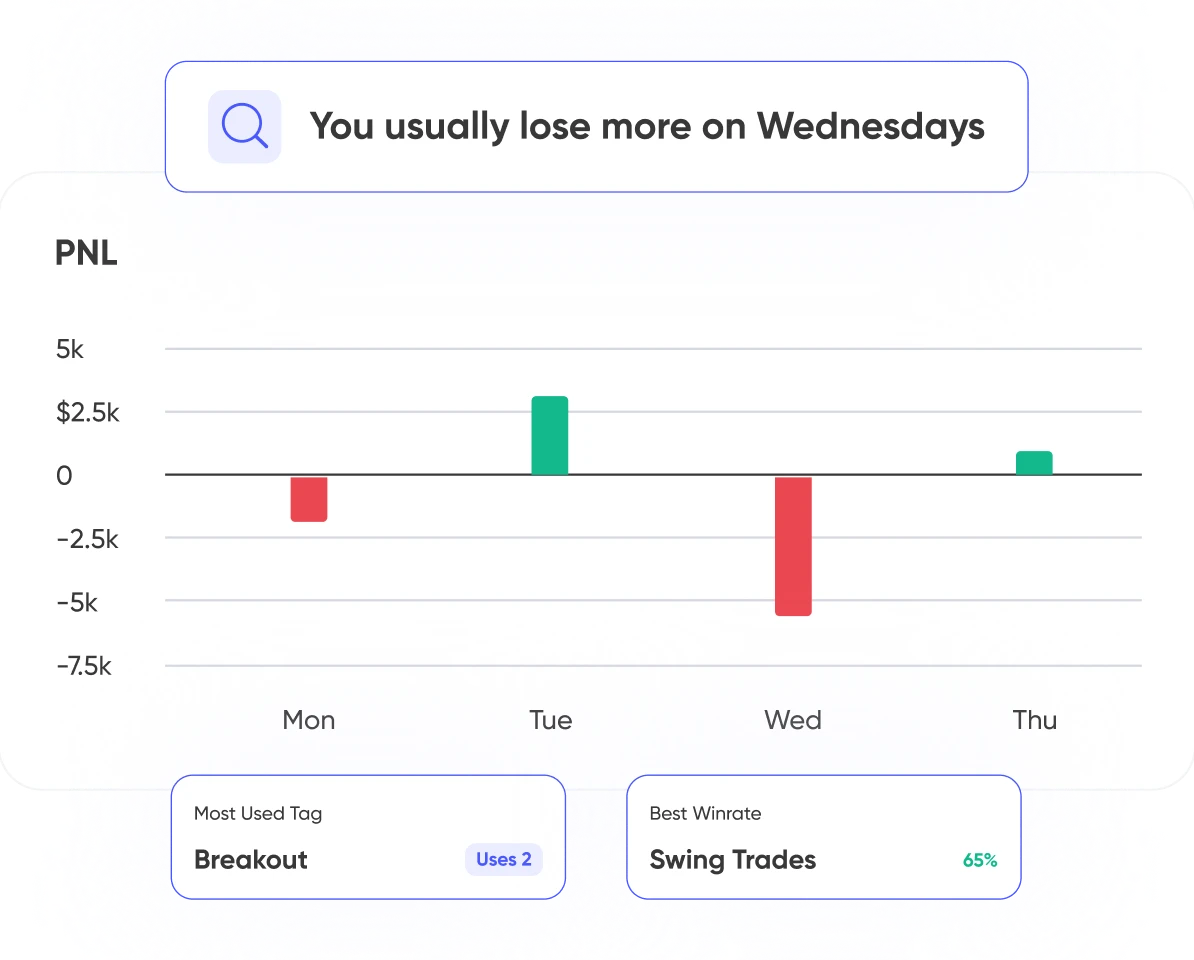Viewport: 1194px width, 960px height.
Task: Open the Most Used Tag card
Action: tap(368, 836)
